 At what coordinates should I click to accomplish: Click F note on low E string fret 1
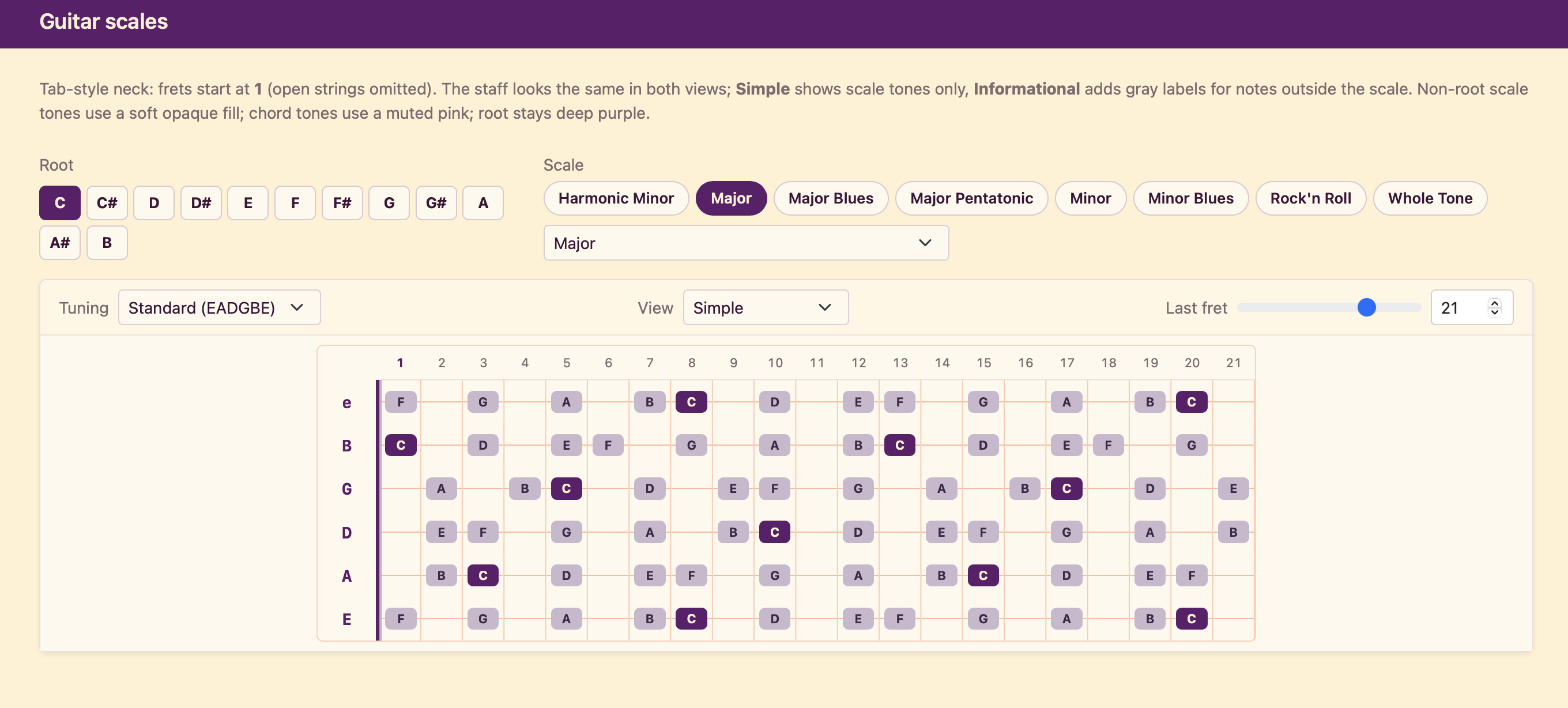(x=401, y=619)
